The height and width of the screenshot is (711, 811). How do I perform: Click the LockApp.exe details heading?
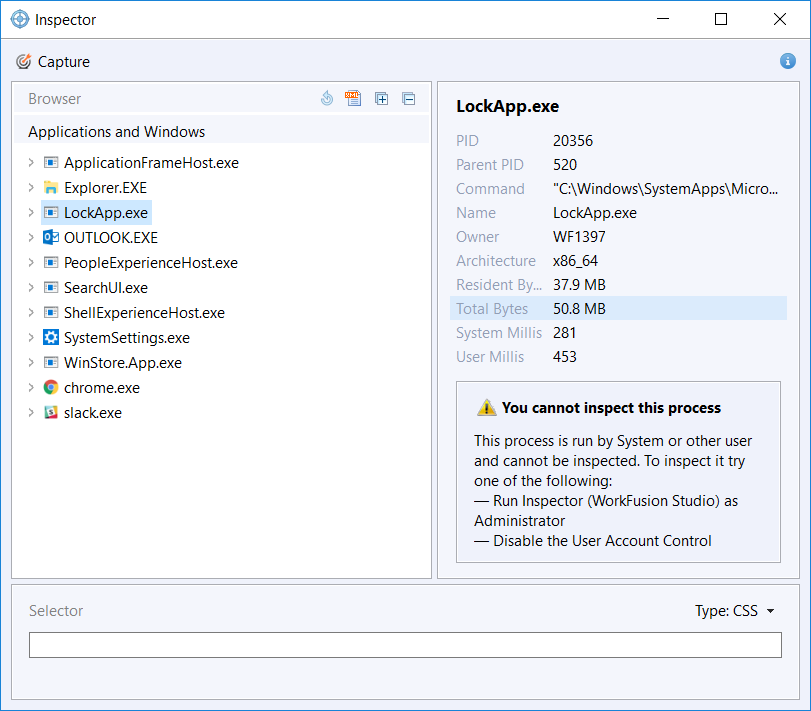pos(507,107)
